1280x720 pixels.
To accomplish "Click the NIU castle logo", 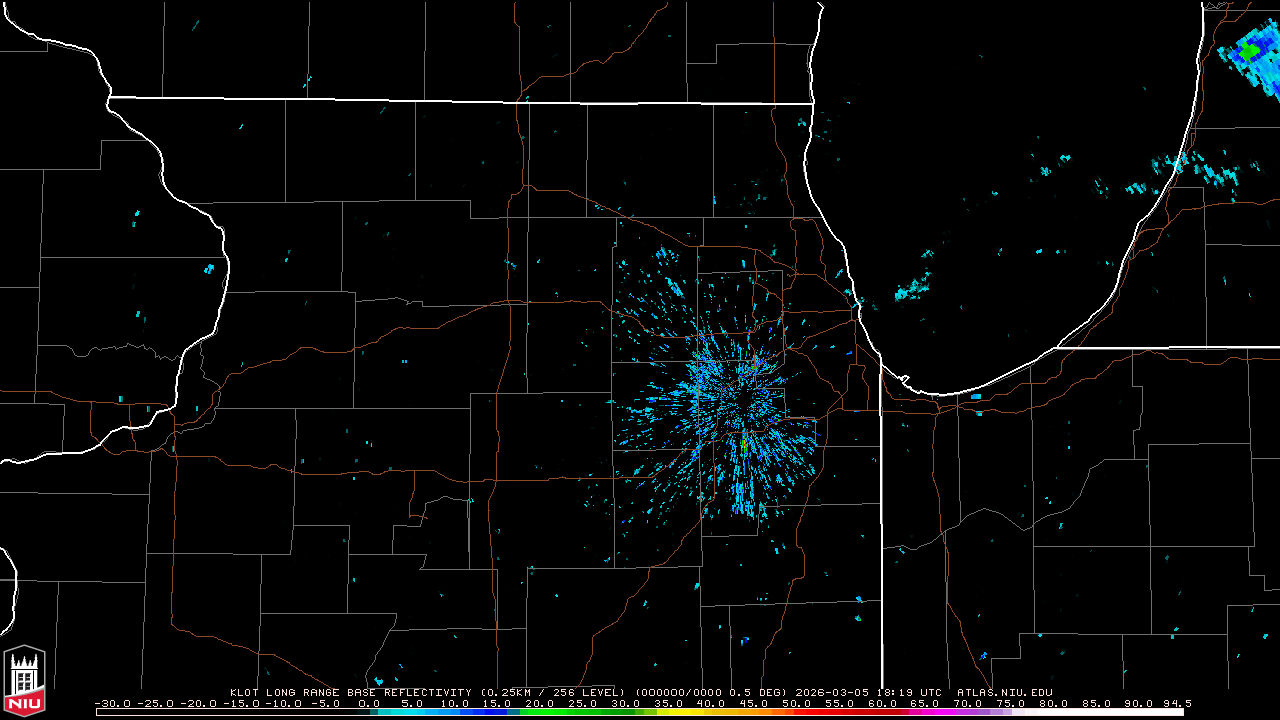I will pos(24,680).
